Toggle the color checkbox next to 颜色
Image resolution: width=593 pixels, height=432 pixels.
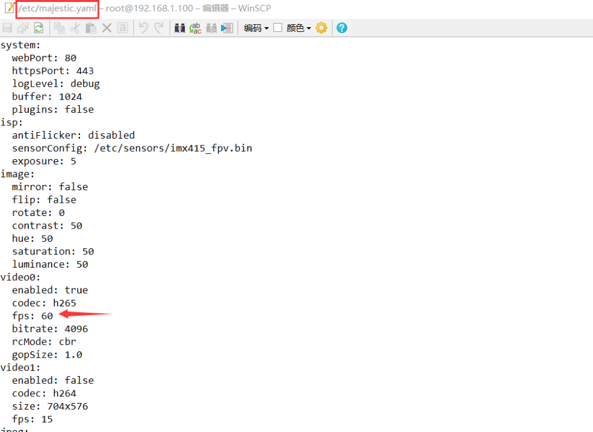point(278,28)
